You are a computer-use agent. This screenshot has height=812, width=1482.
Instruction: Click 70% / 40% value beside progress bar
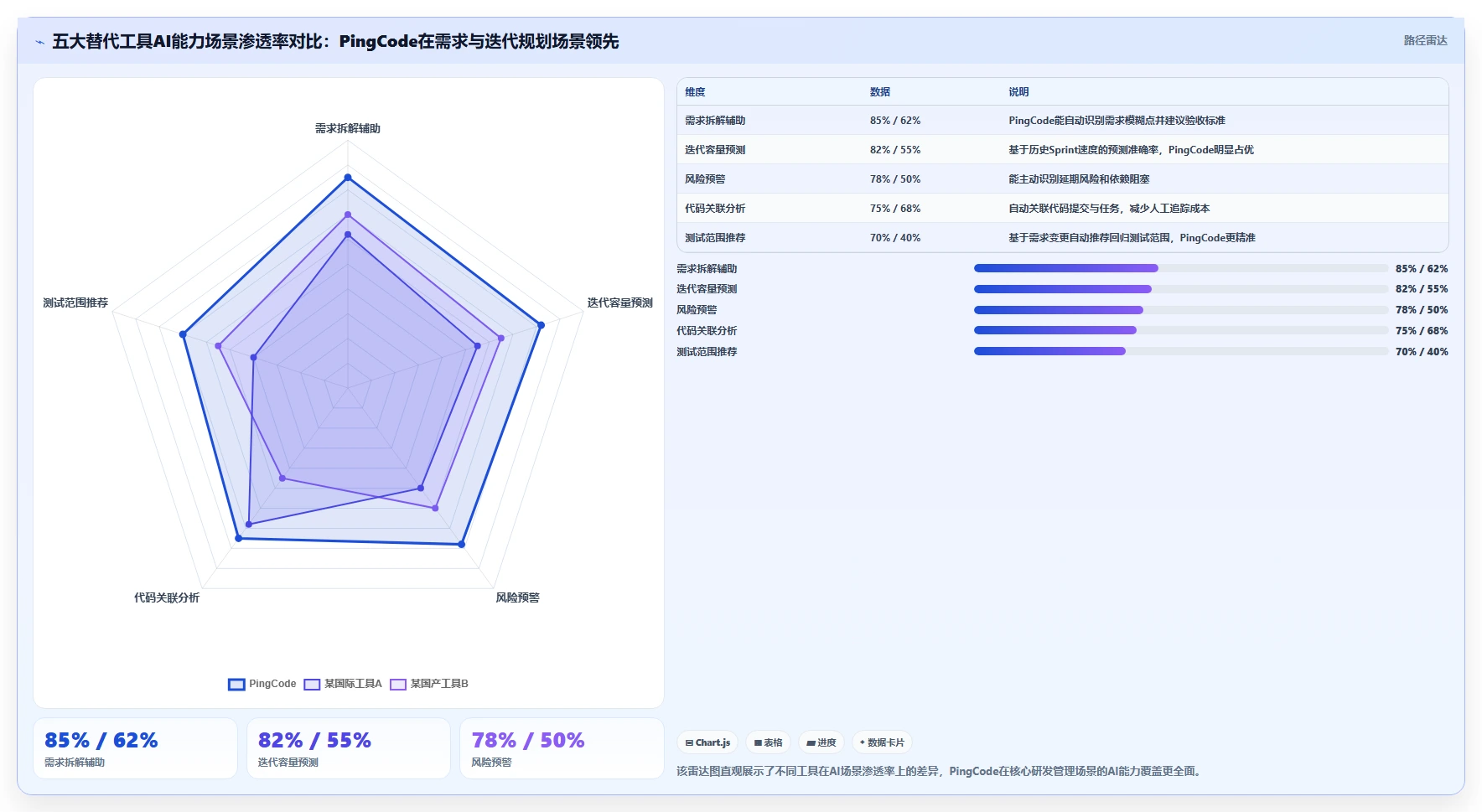click(1422, 352)
